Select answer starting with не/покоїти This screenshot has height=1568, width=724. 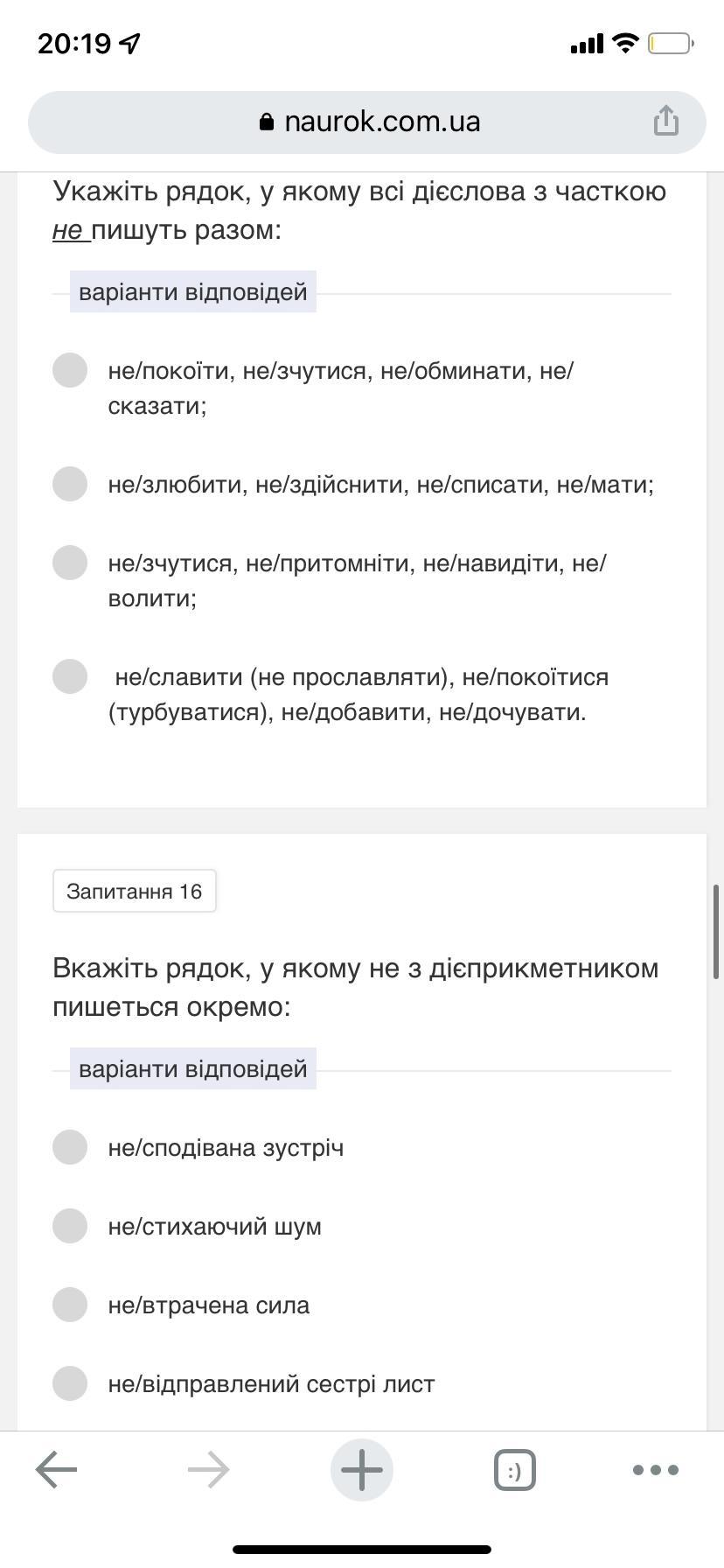(70, 370)
